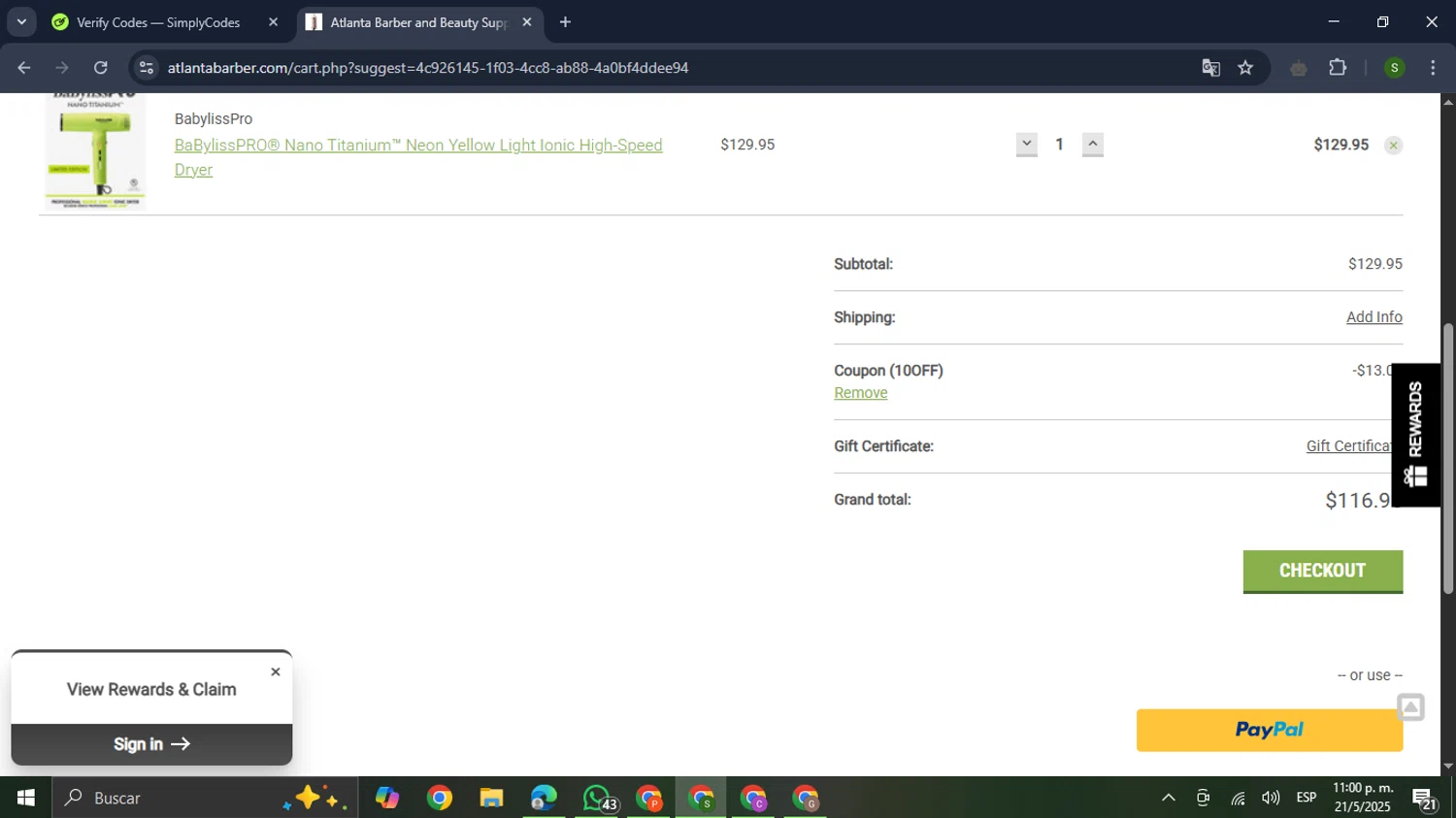This screenshot has height=818, width=1456.
Task: Show hidden system tray icons
Action: click(x=1169, y=798)
